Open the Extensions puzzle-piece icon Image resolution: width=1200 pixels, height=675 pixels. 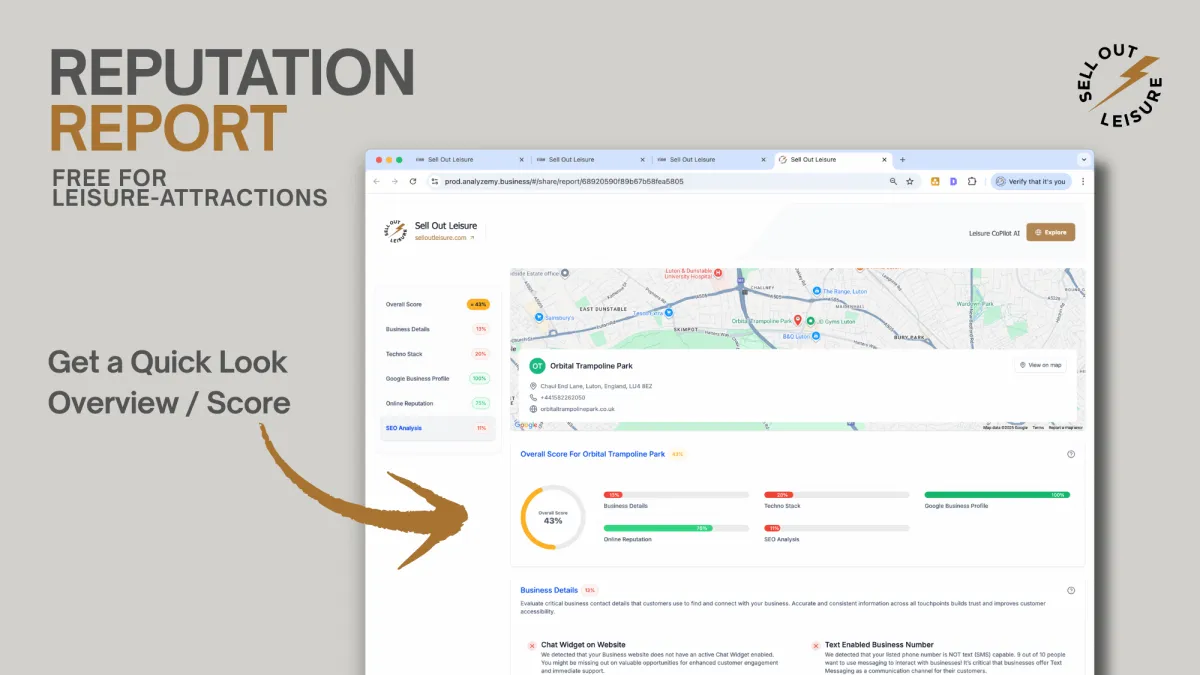tap(972, 182)
